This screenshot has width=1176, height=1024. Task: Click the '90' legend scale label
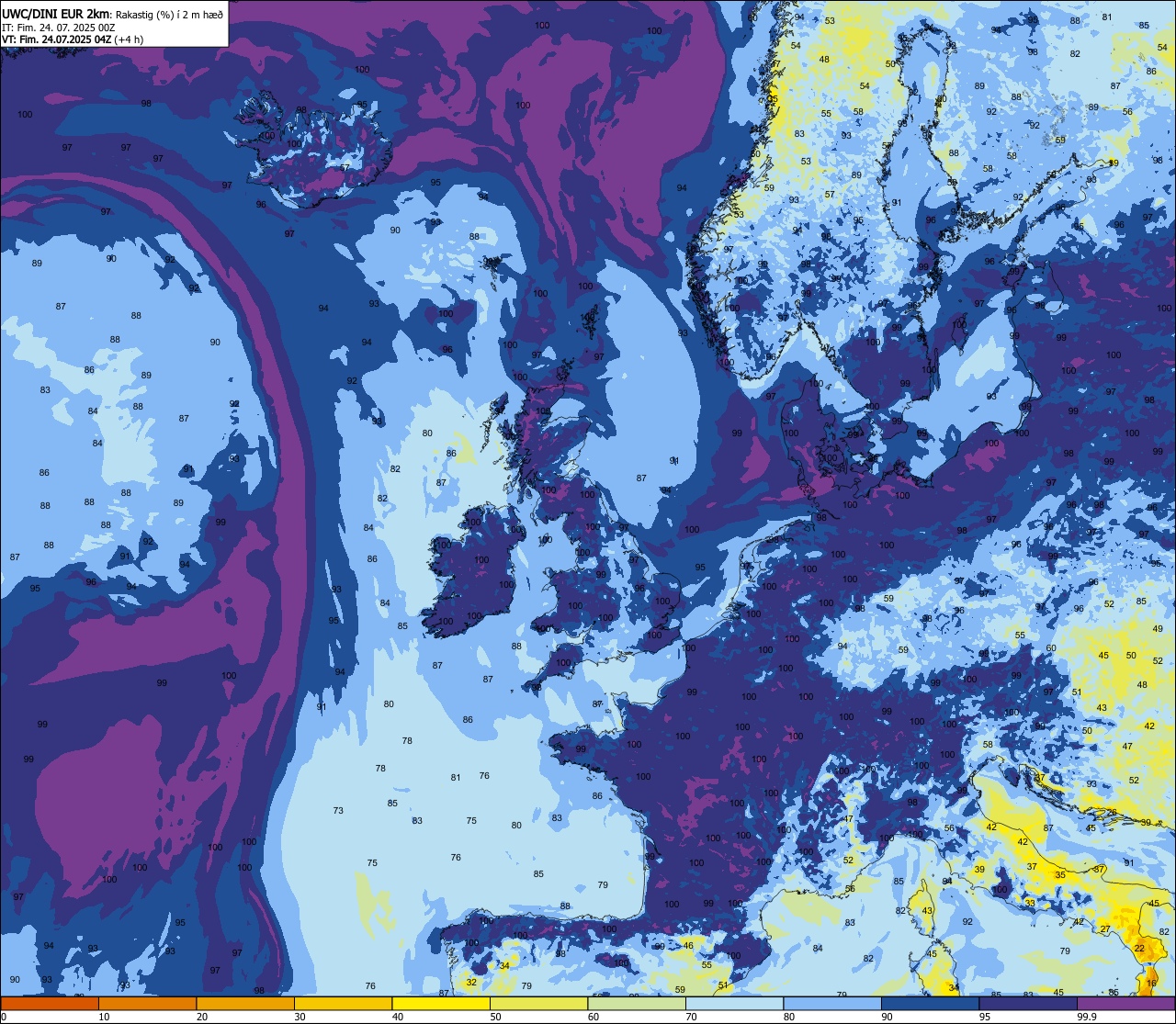coord(887,1017)
